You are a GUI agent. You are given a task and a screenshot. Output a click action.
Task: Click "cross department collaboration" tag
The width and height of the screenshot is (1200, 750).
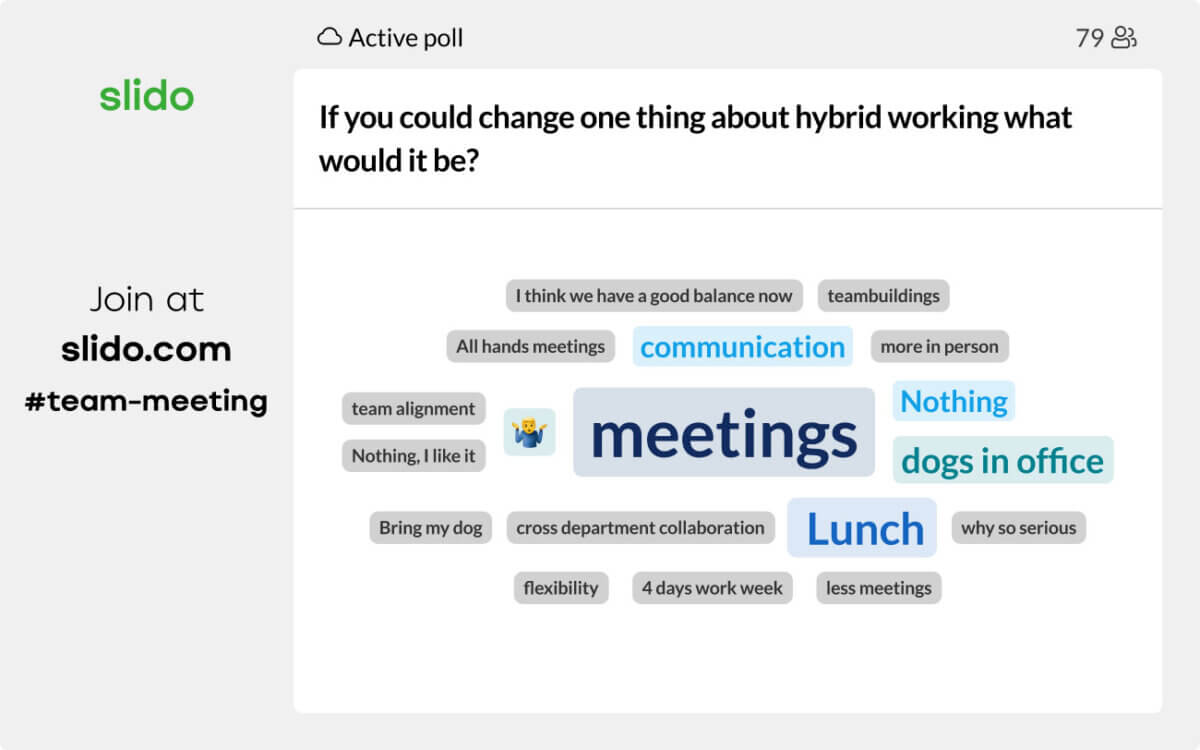point(640,527)
